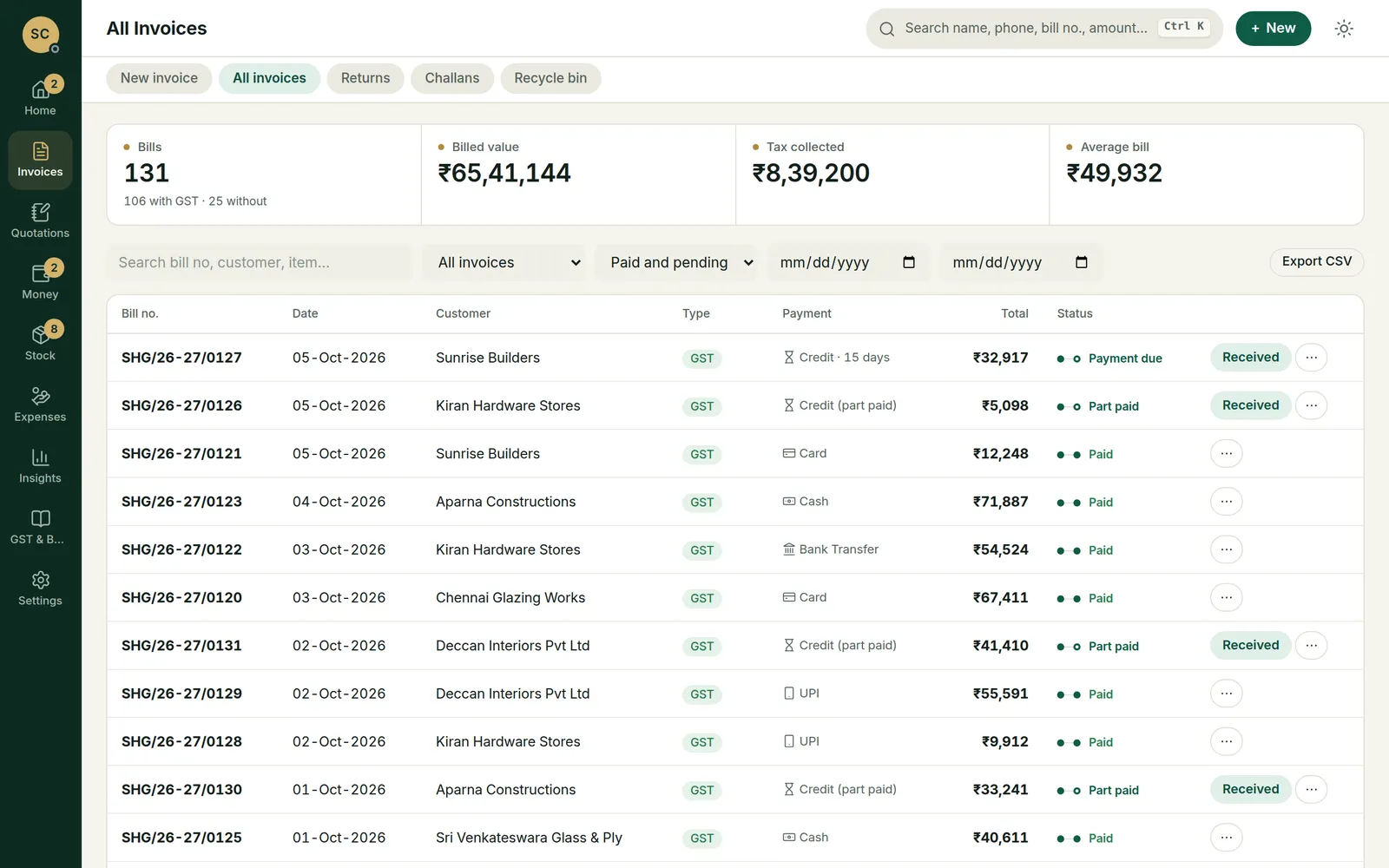Select the Invoices sidebar item
Image resolution: width=1389 pixels, height=868 pixels.
(x=40, y=161)
